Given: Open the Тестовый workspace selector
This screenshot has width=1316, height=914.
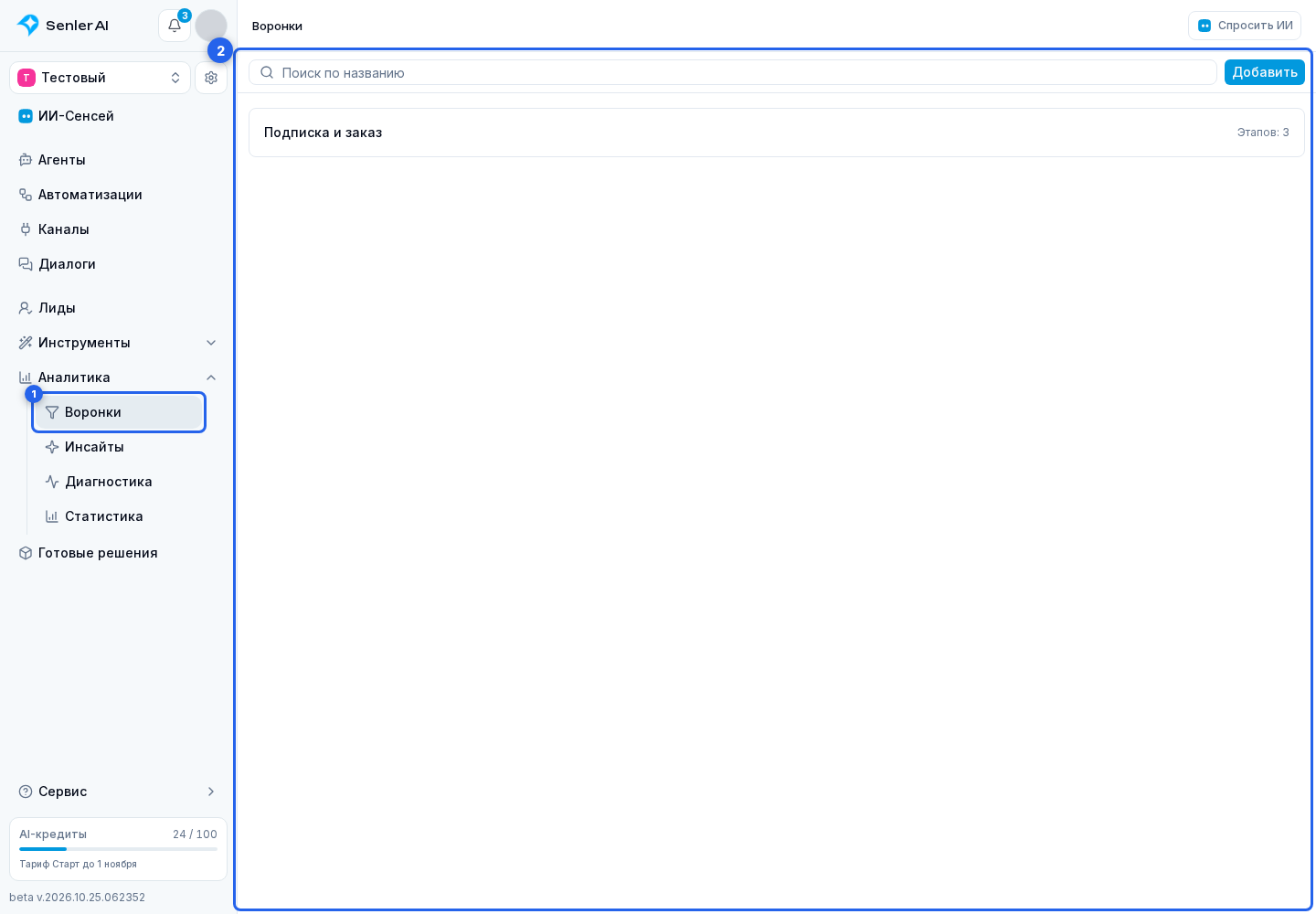Looking at the screenshot, I should (x=100, y=78).
